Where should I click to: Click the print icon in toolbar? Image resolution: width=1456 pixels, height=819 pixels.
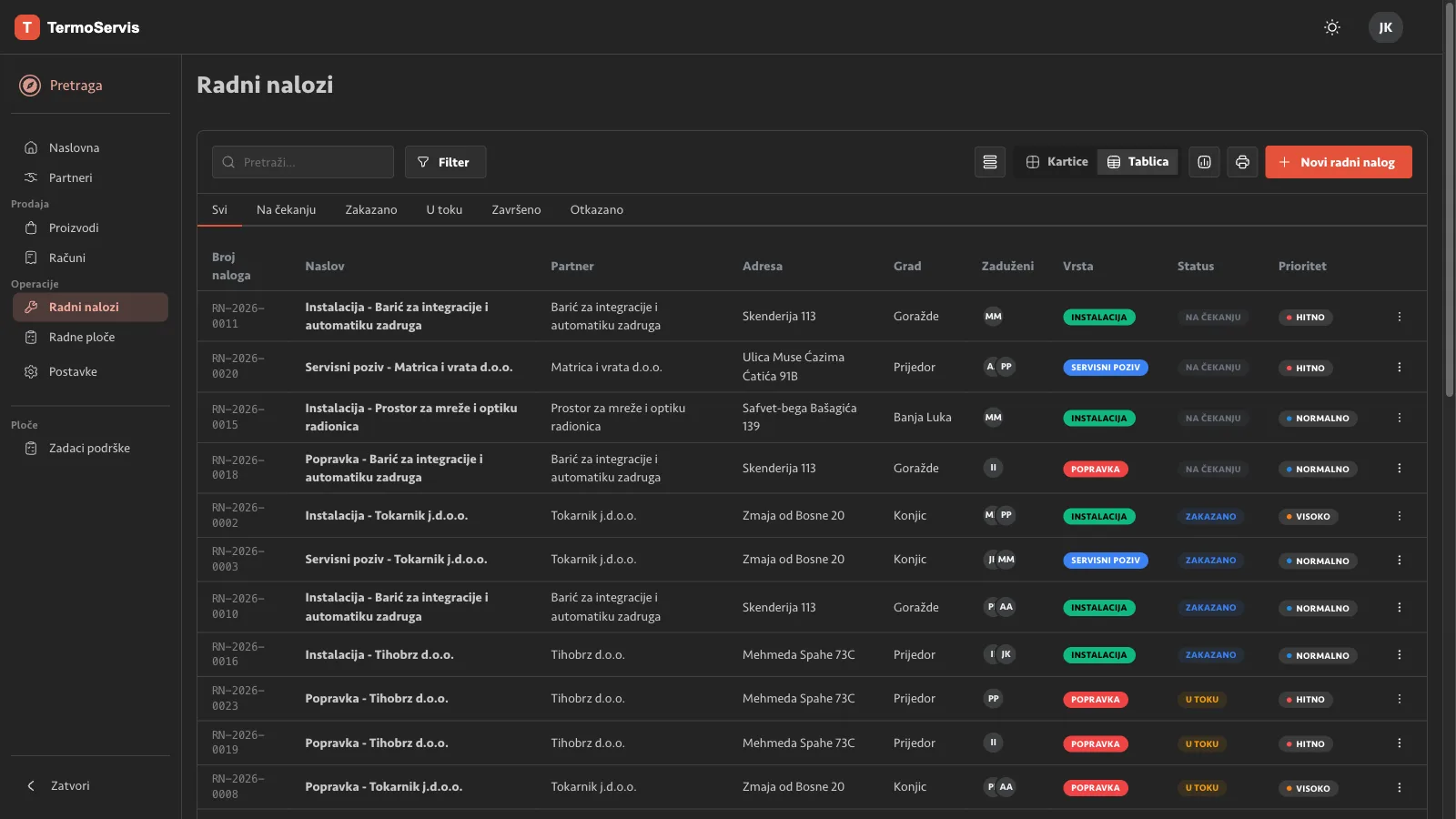(1242, 162)
